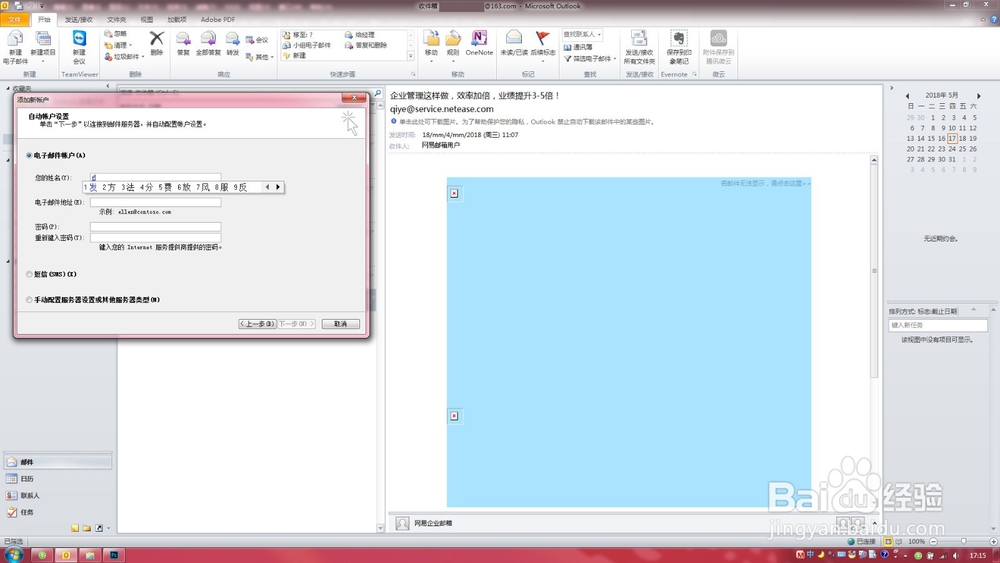The height and width of the screenshot is (563, 1000).
Task: Select date 17 in the calendar
Action: pyautogui.click(x=952, y=138)
